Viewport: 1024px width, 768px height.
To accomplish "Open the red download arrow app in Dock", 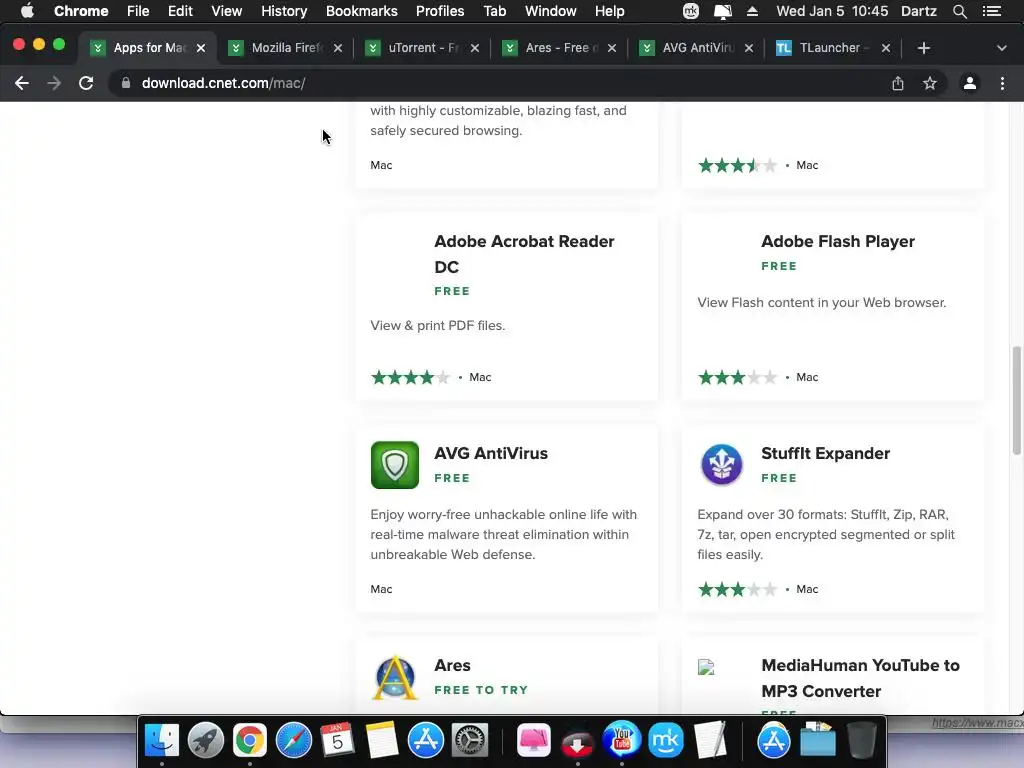I will [577, 743].
